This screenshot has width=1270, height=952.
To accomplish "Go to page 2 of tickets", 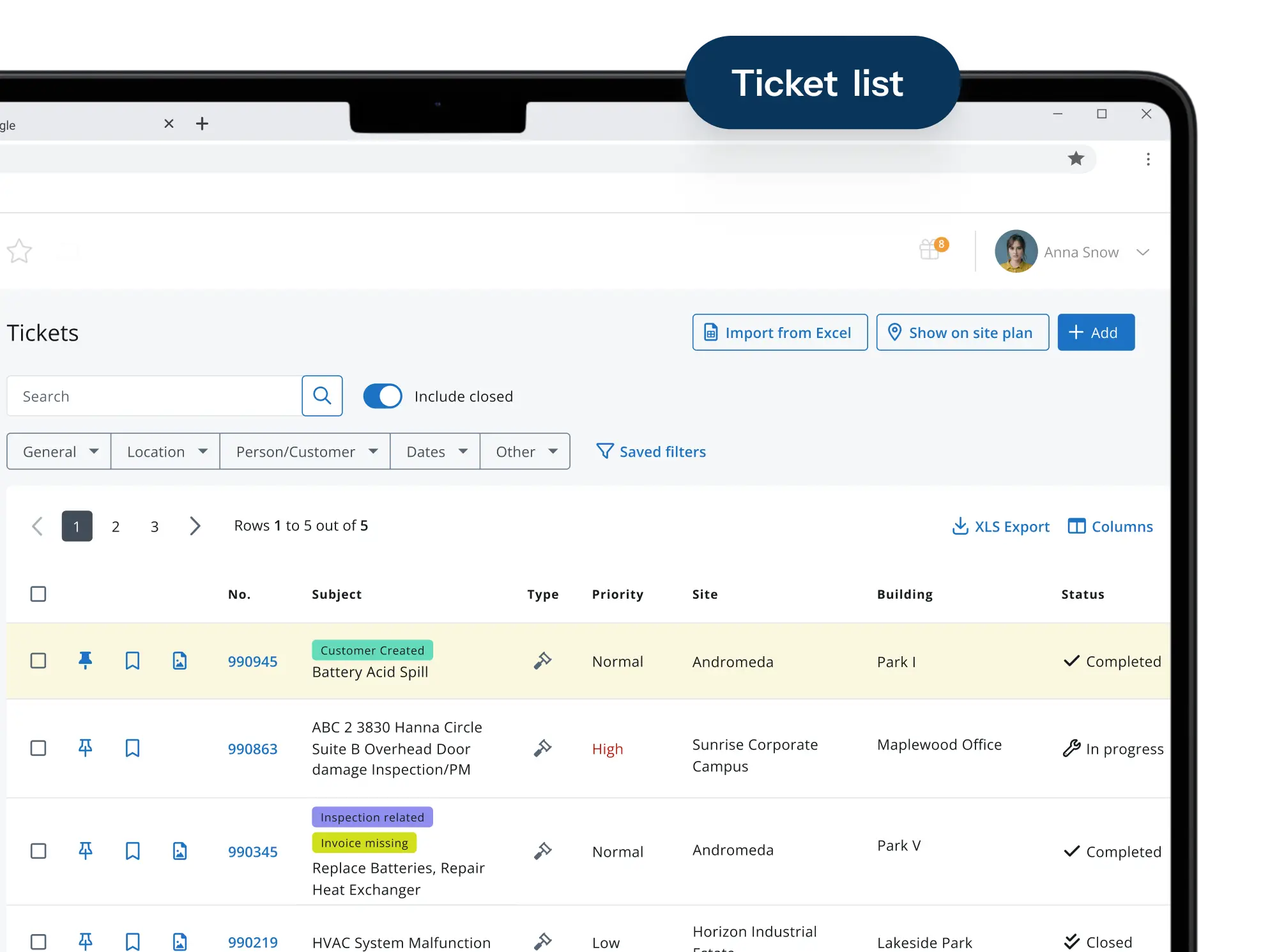I will [116, 526].
